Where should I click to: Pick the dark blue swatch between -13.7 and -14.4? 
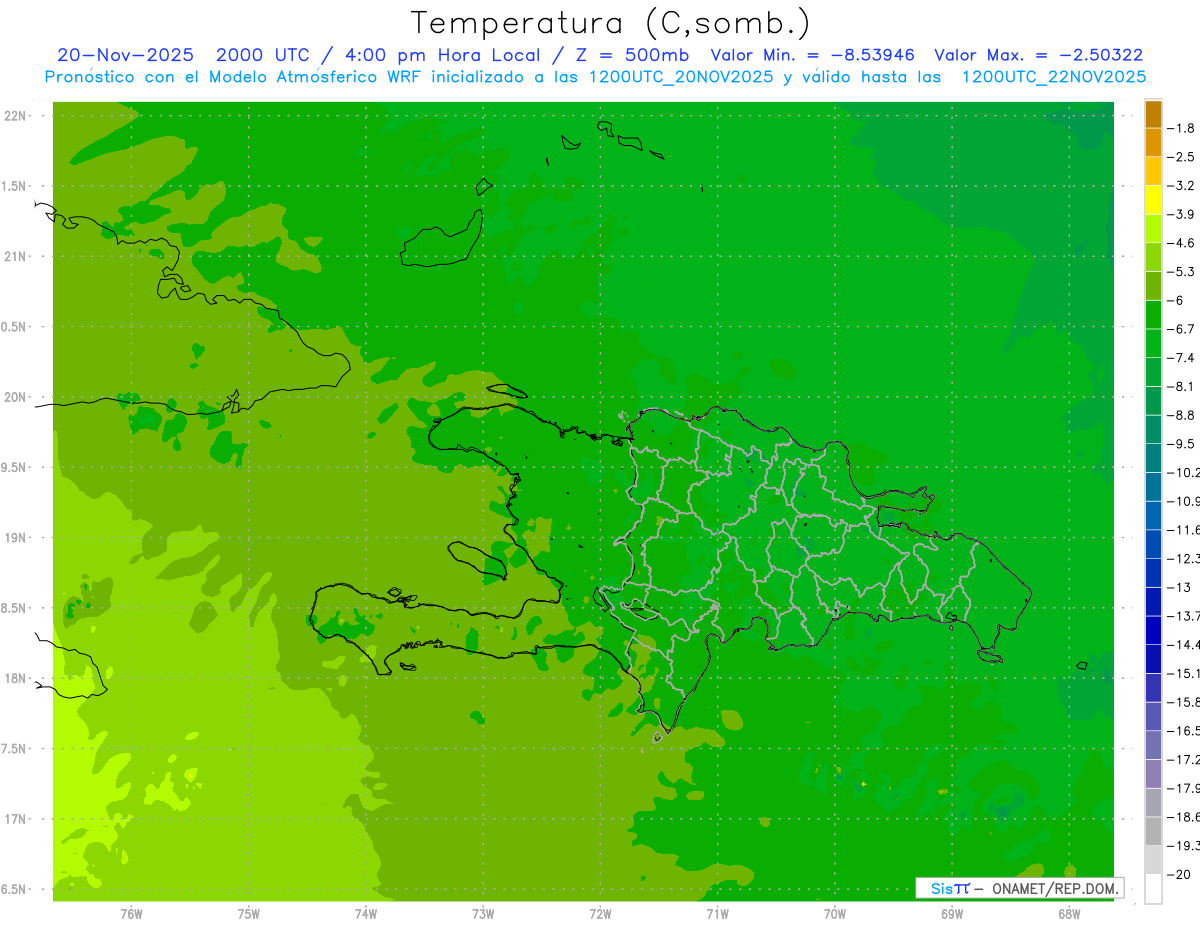pos(1153,630)
